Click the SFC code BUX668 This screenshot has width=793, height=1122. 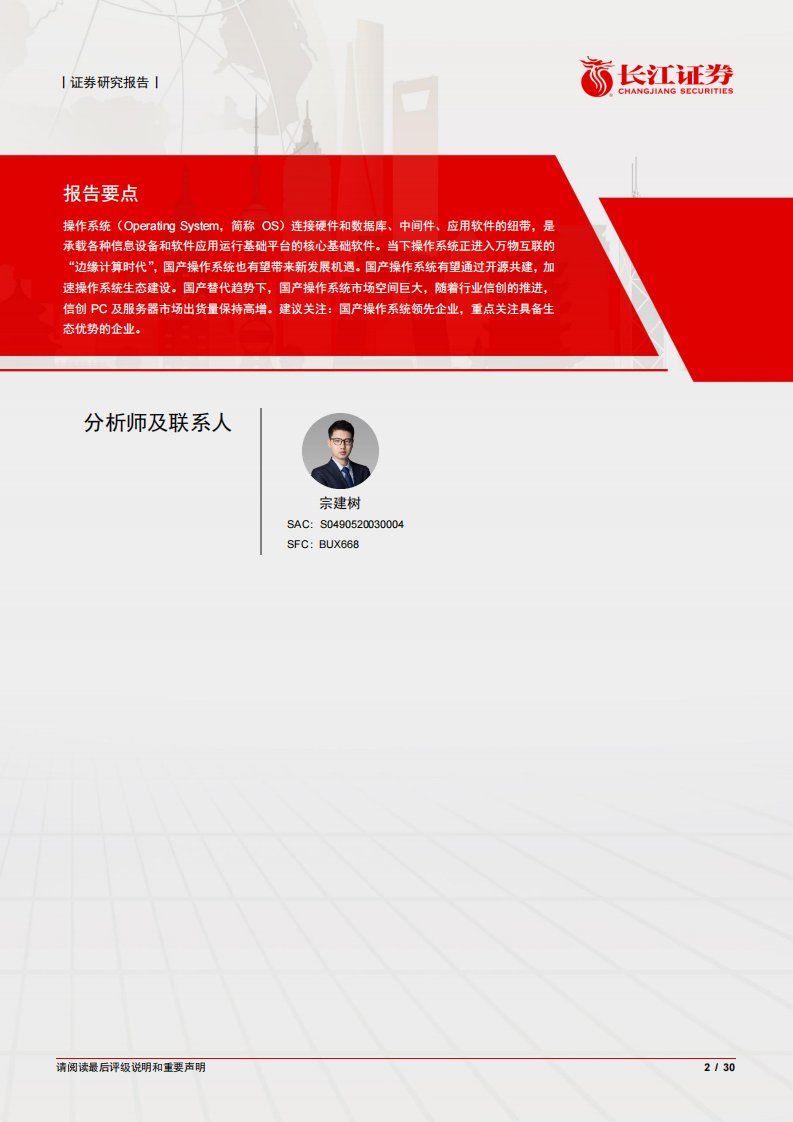(339, 544)
